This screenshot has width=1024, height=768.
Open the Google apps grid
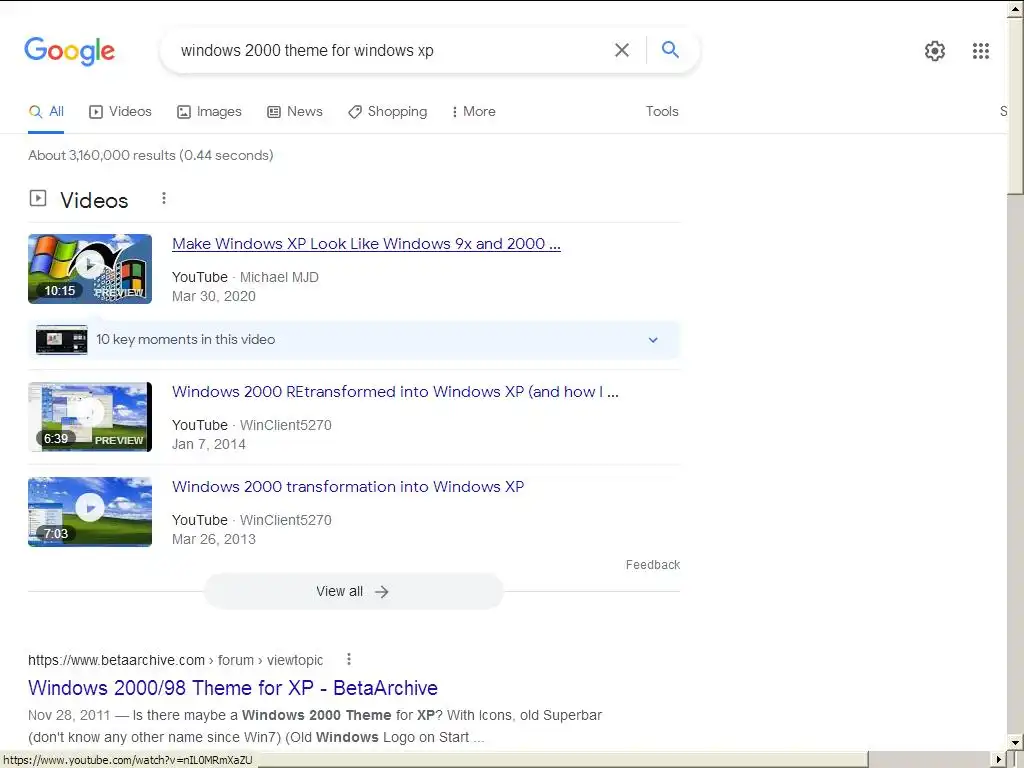click(x=980, y=51)
